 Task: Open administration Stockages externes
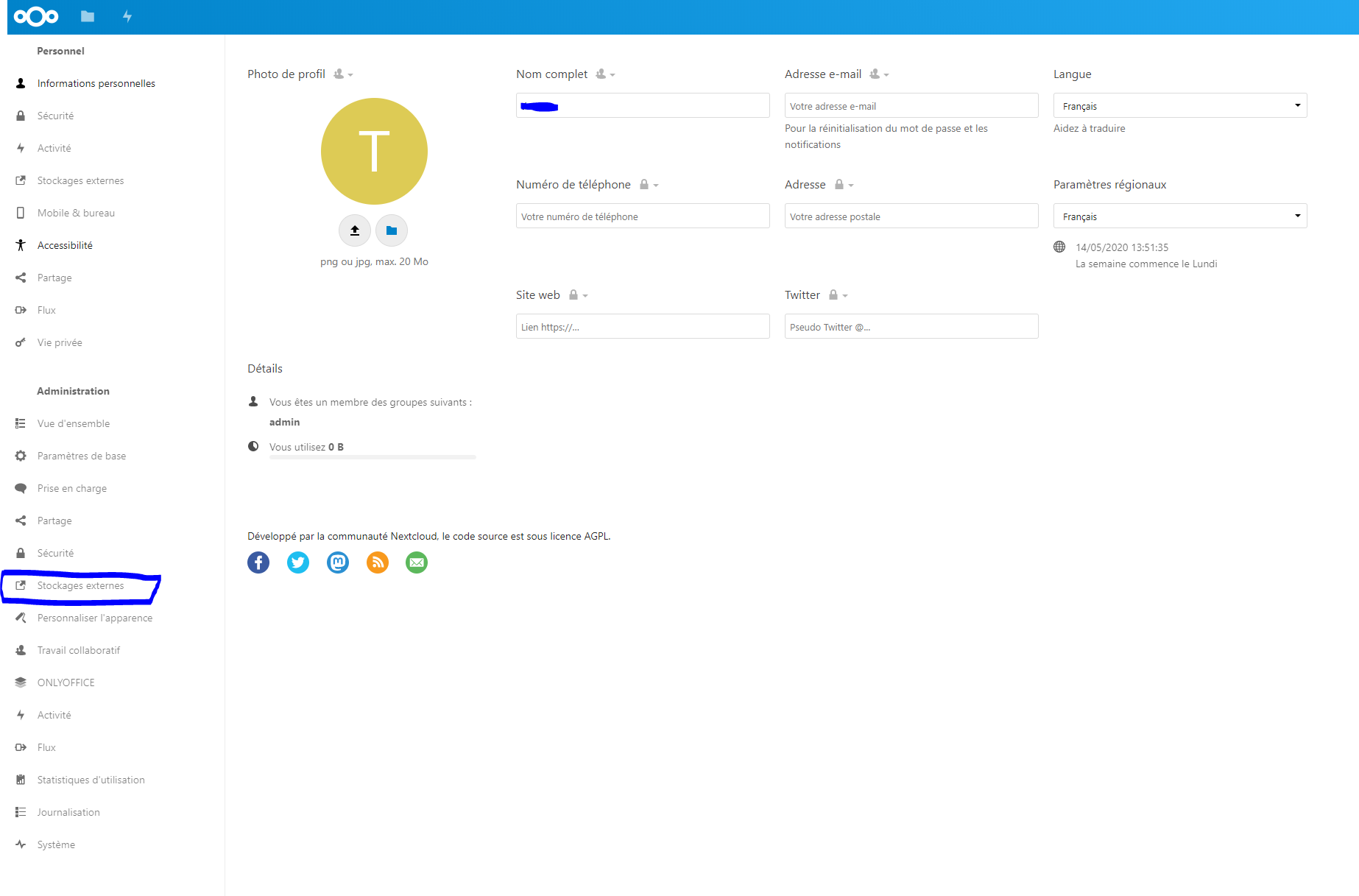click(x=80, y=585)
